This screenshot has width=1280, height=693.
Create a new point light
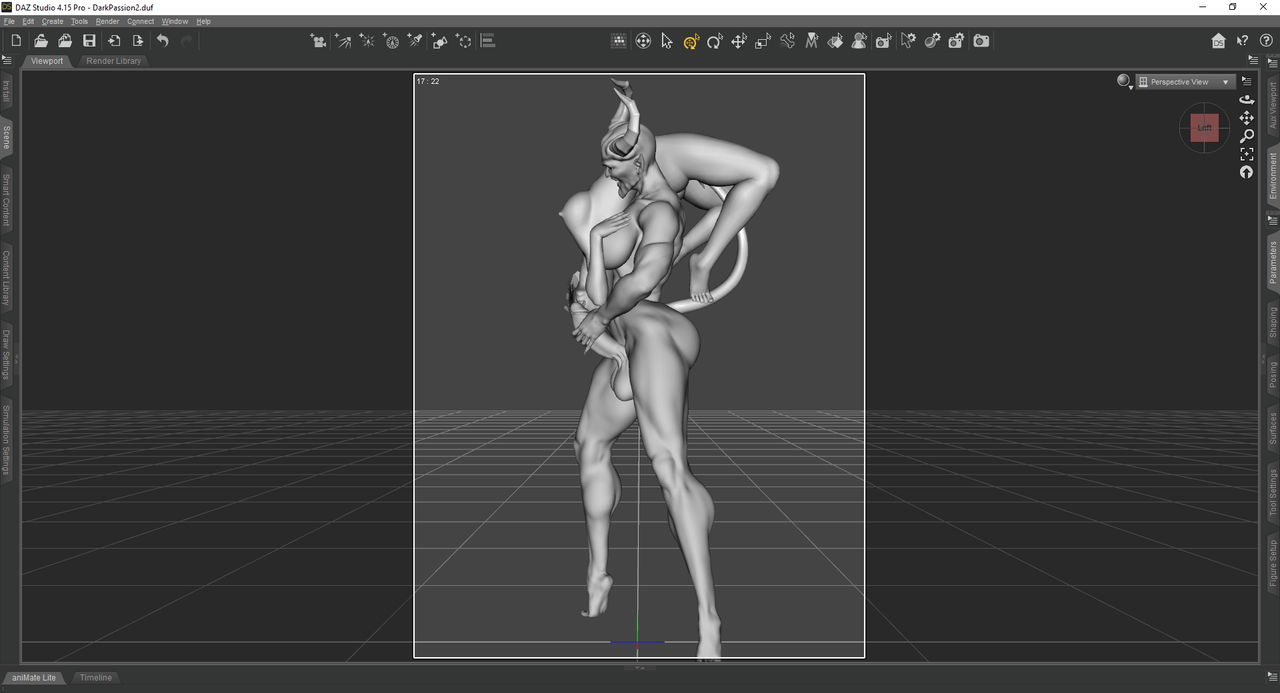[x=367, y=41]
